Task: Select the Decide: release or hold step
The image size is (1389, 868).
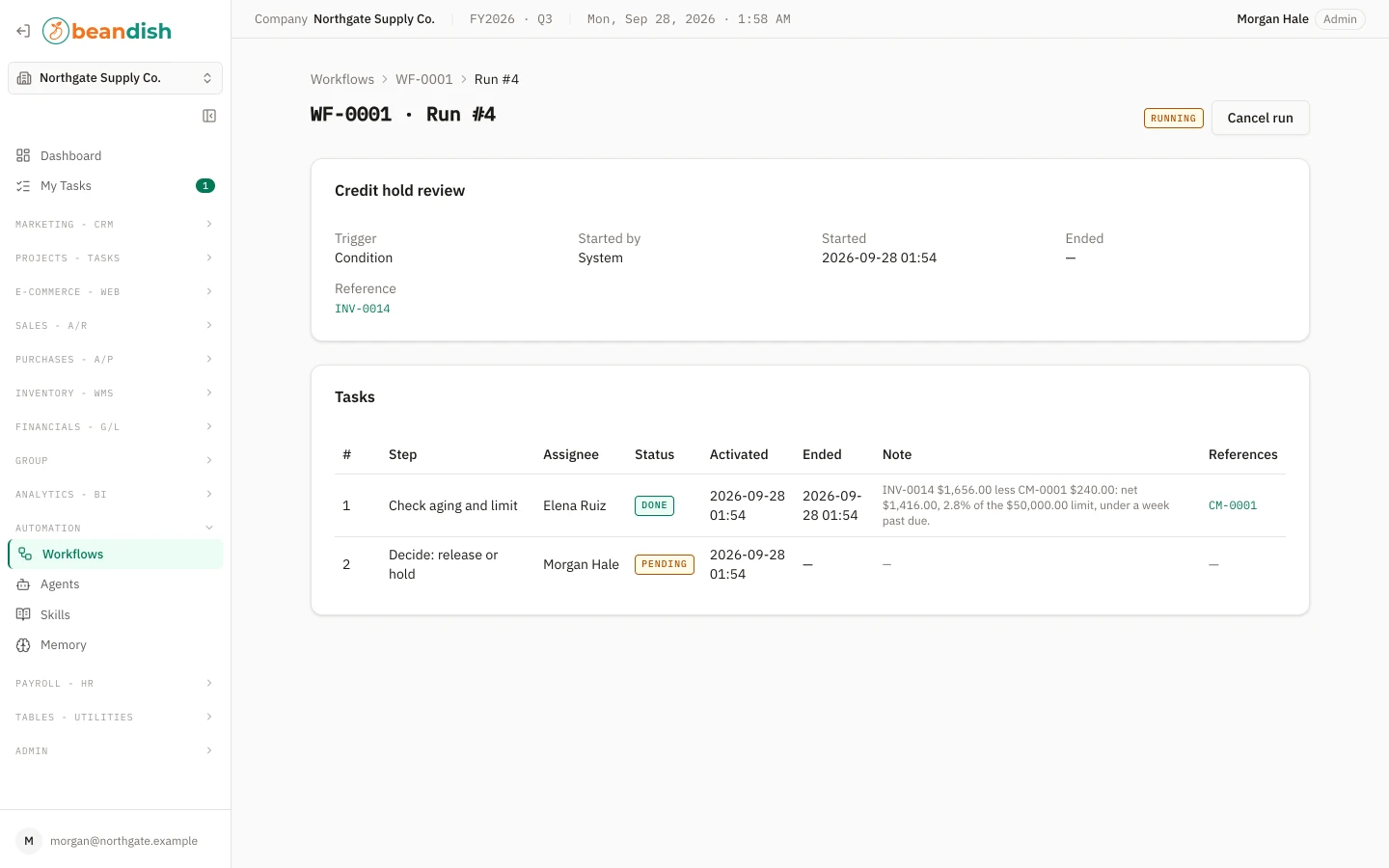Action: pos(444,564)
